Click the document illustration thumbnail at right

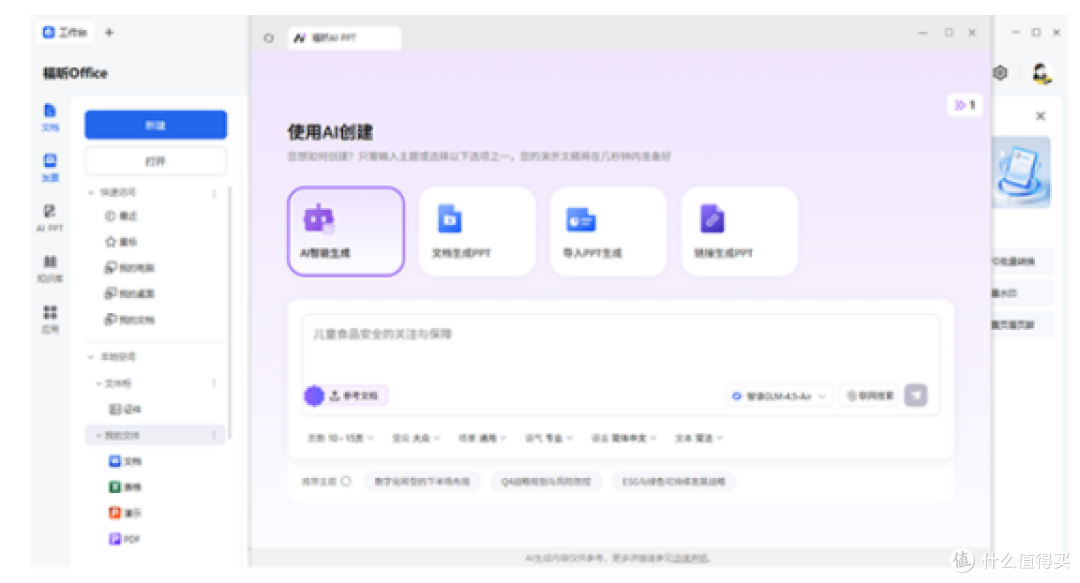pos(1021,172)
